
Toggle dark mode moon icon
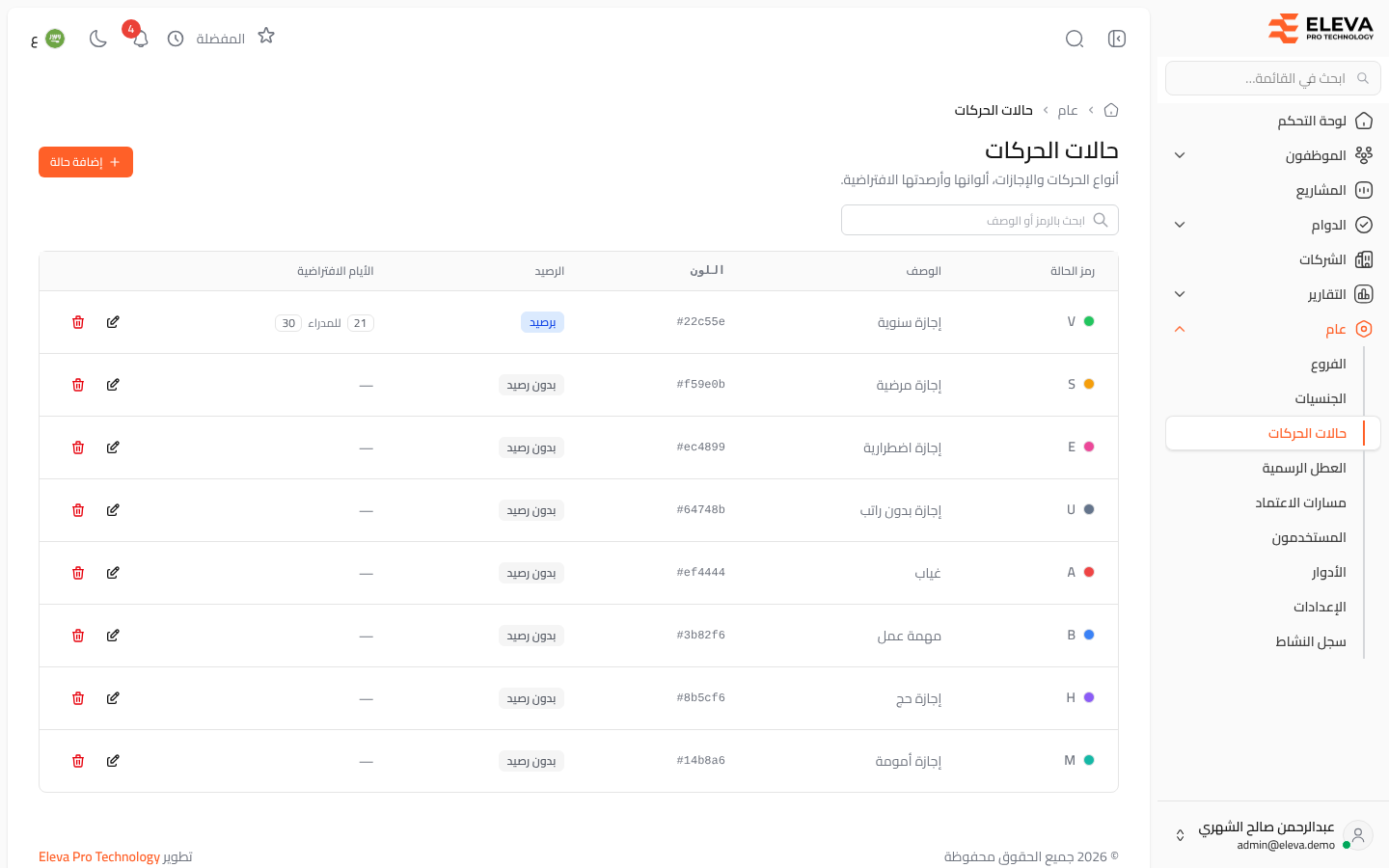[x=98, y=39]
